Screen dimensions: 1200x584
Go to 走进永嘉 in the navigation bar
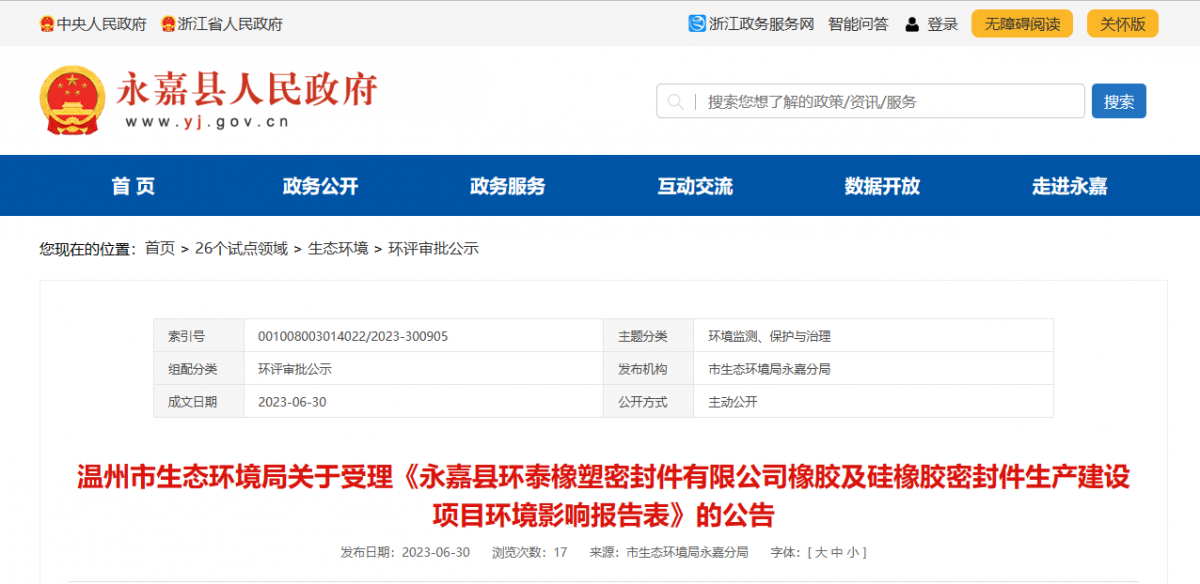(x=1068, y=185)
